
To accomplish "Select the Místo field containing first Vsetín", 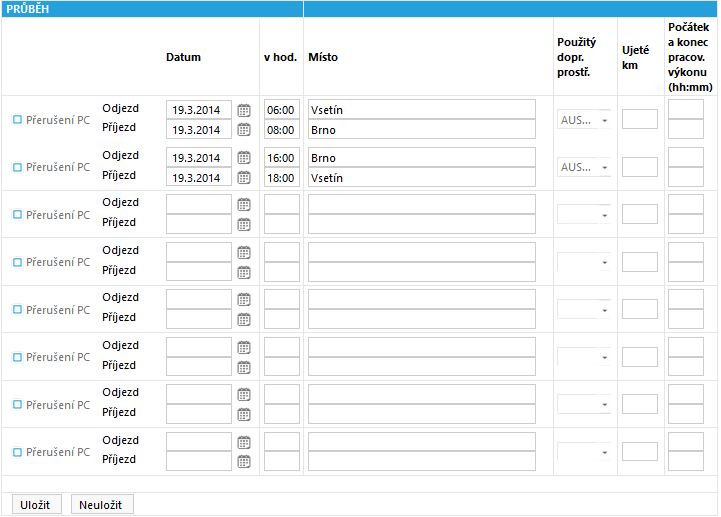I will pyautogui.click(x=422, y=110).
